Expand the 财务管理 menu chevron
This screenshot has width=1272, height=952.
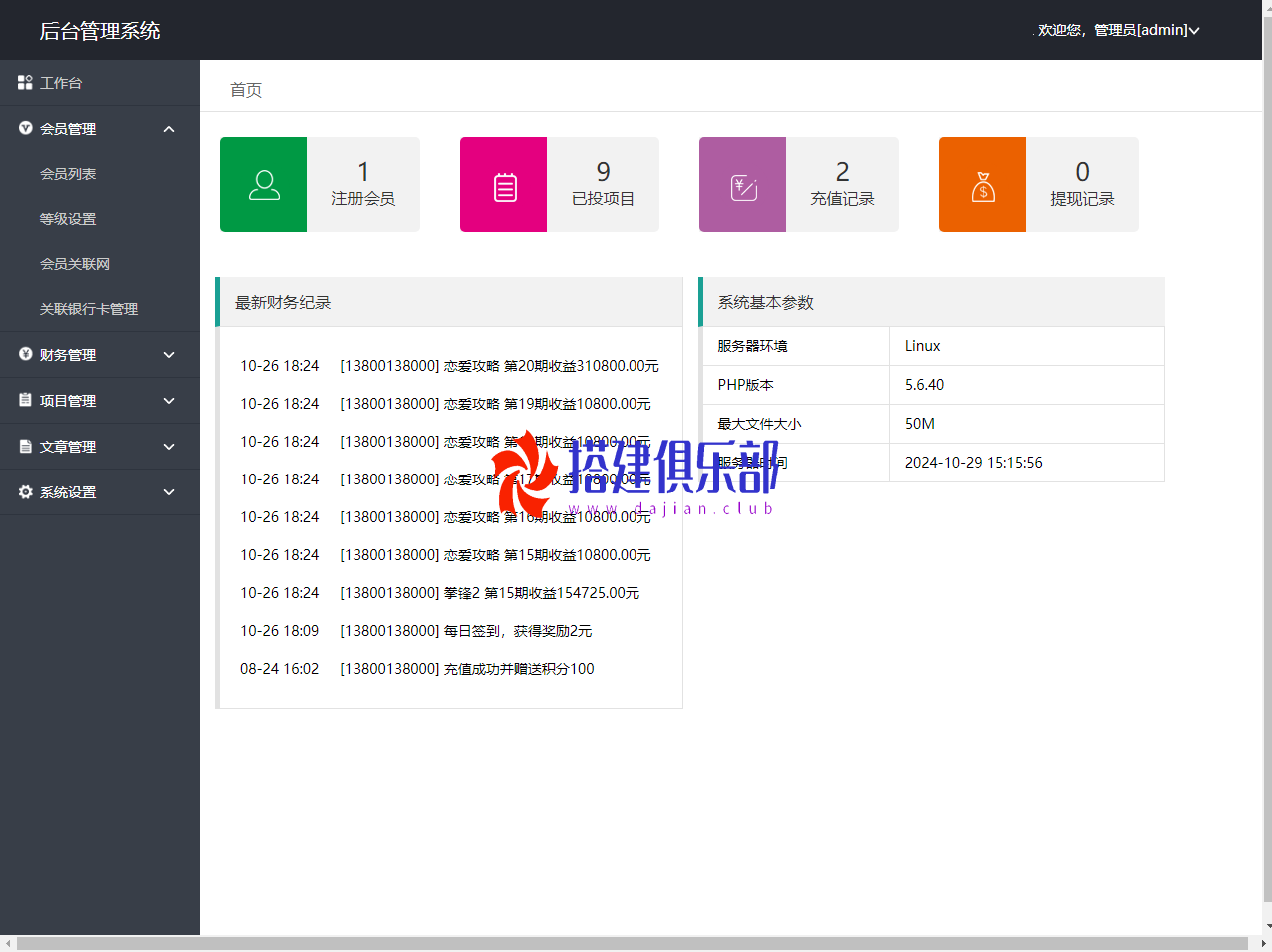tap(169, 355)
